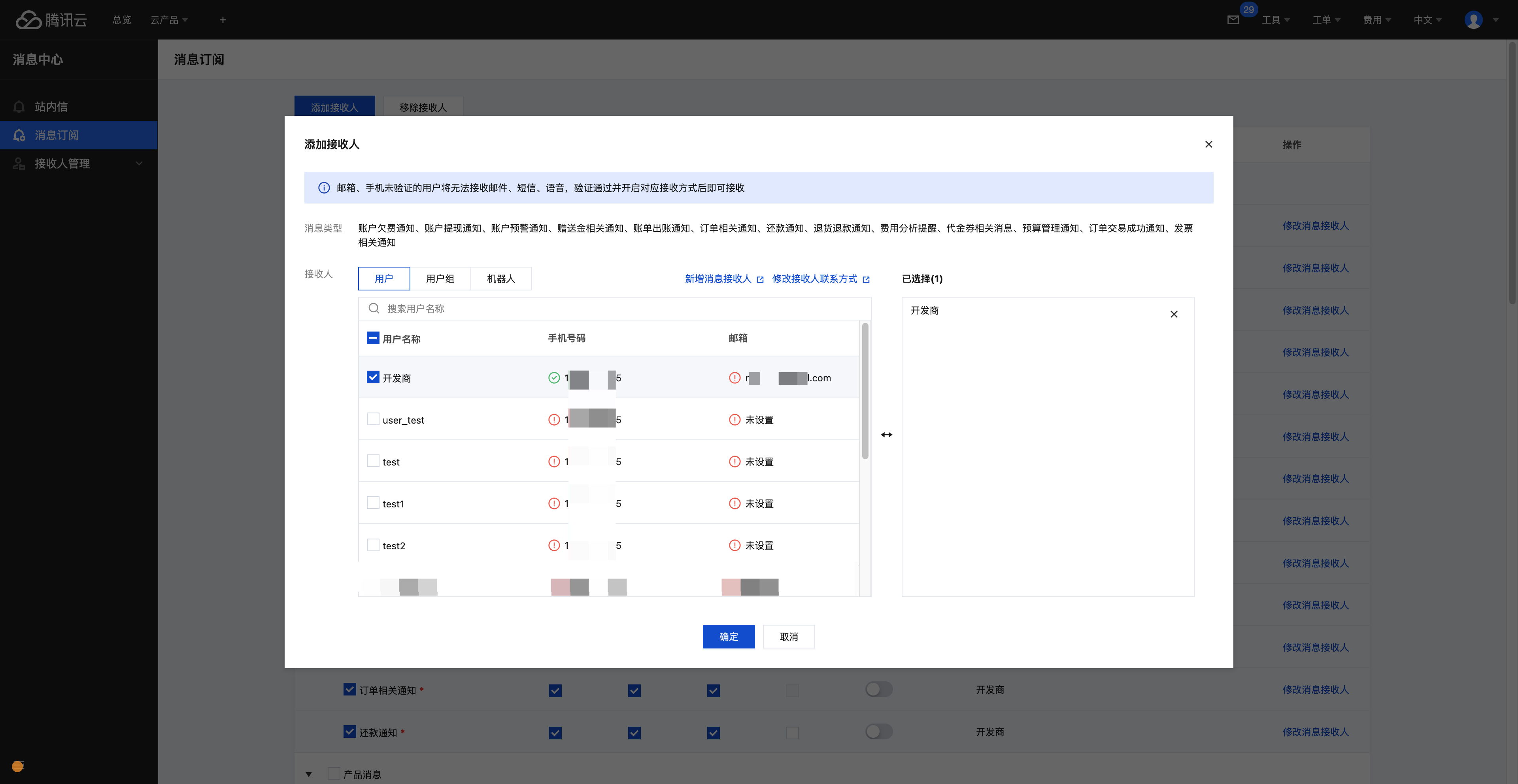Click the Tencent Cloud logo

pyautogui.click(x=51, y=20)
